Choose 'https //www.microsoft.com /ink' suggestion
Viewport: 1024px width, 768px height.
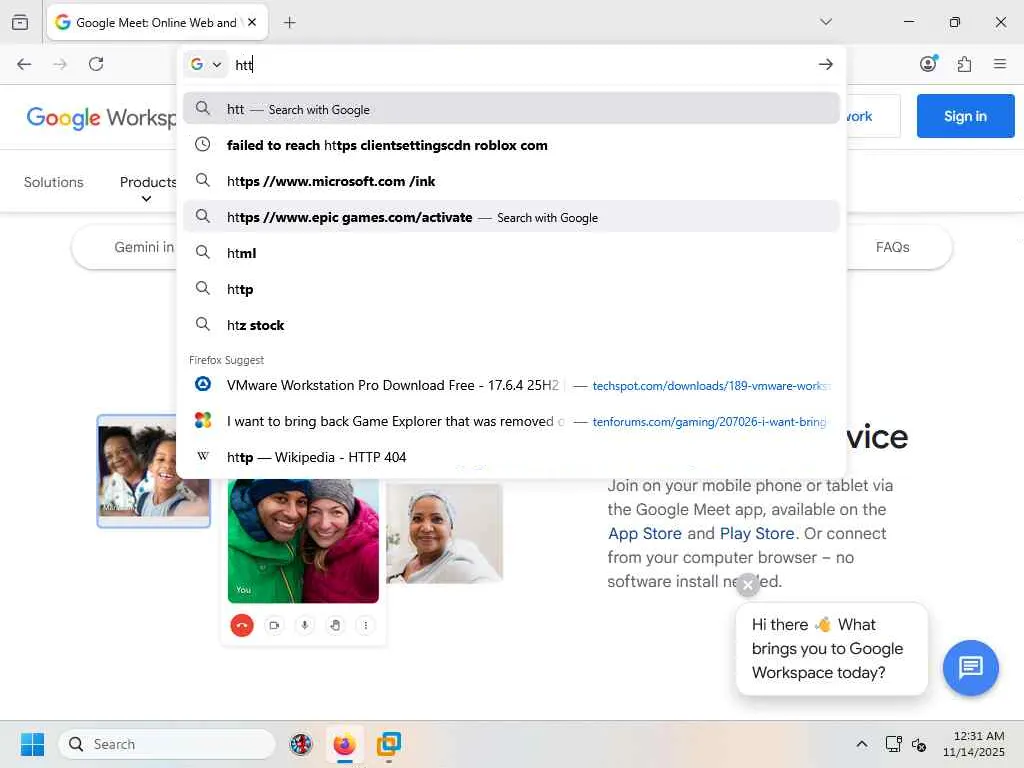pyautogui.click(x=511, y=181)
